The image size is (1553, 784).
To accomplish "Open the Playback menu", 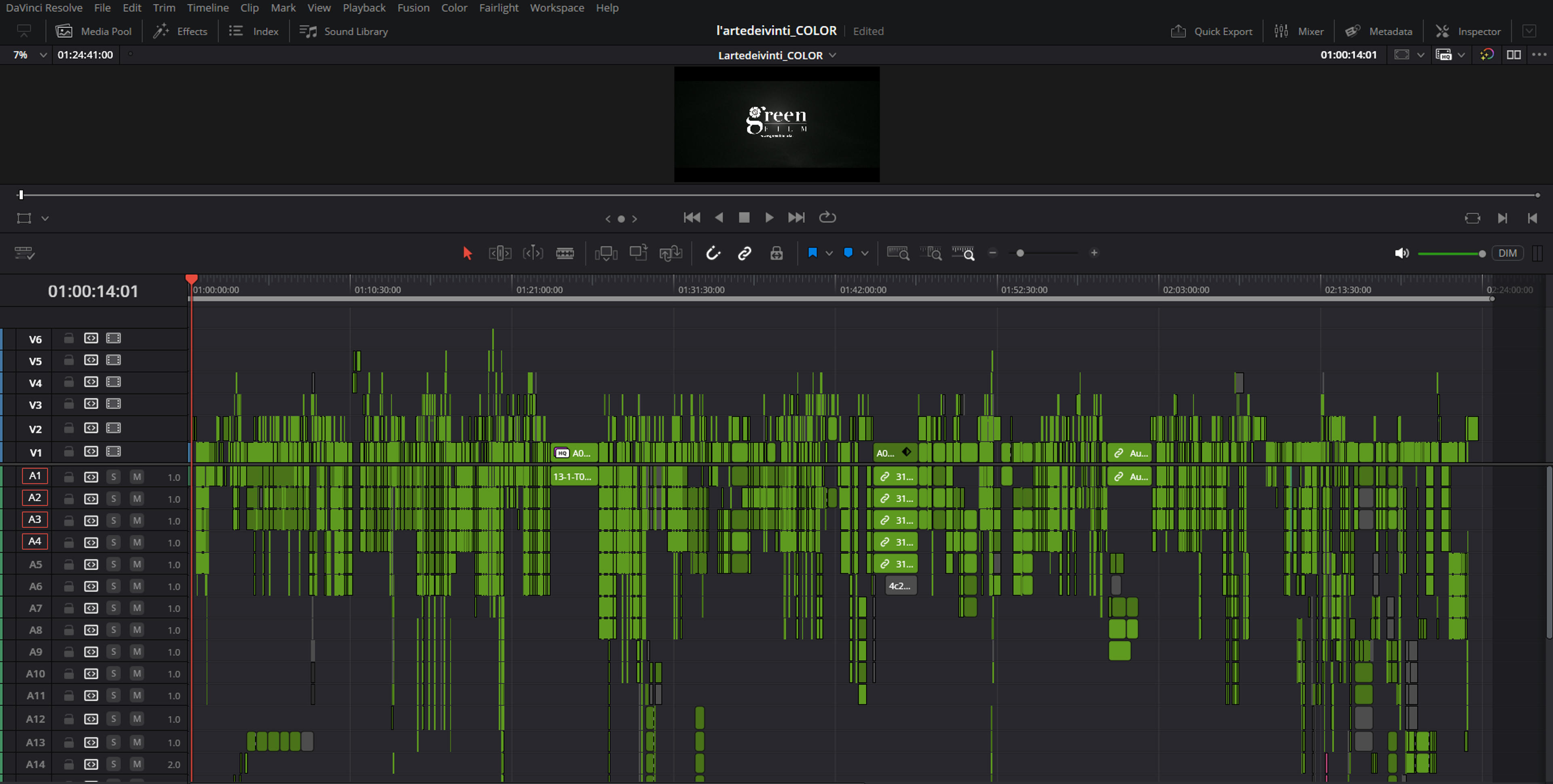I will click(x=364, y=8).
